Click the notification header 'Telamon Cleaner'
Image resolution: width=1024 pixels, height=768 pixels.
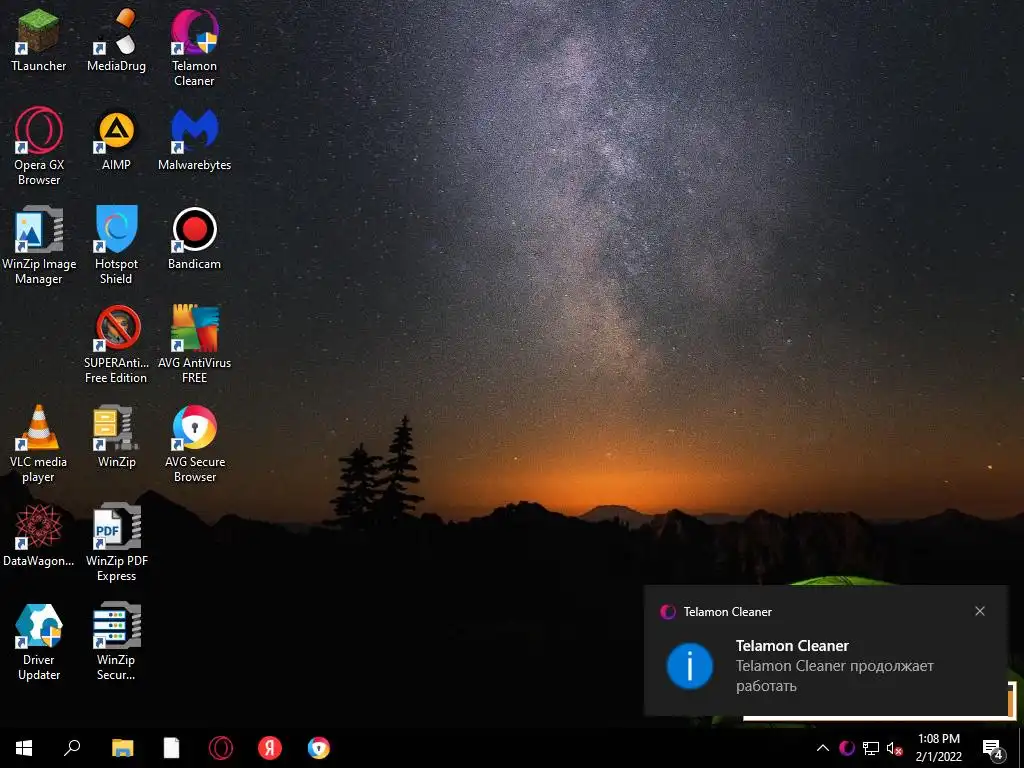[728, 612]
